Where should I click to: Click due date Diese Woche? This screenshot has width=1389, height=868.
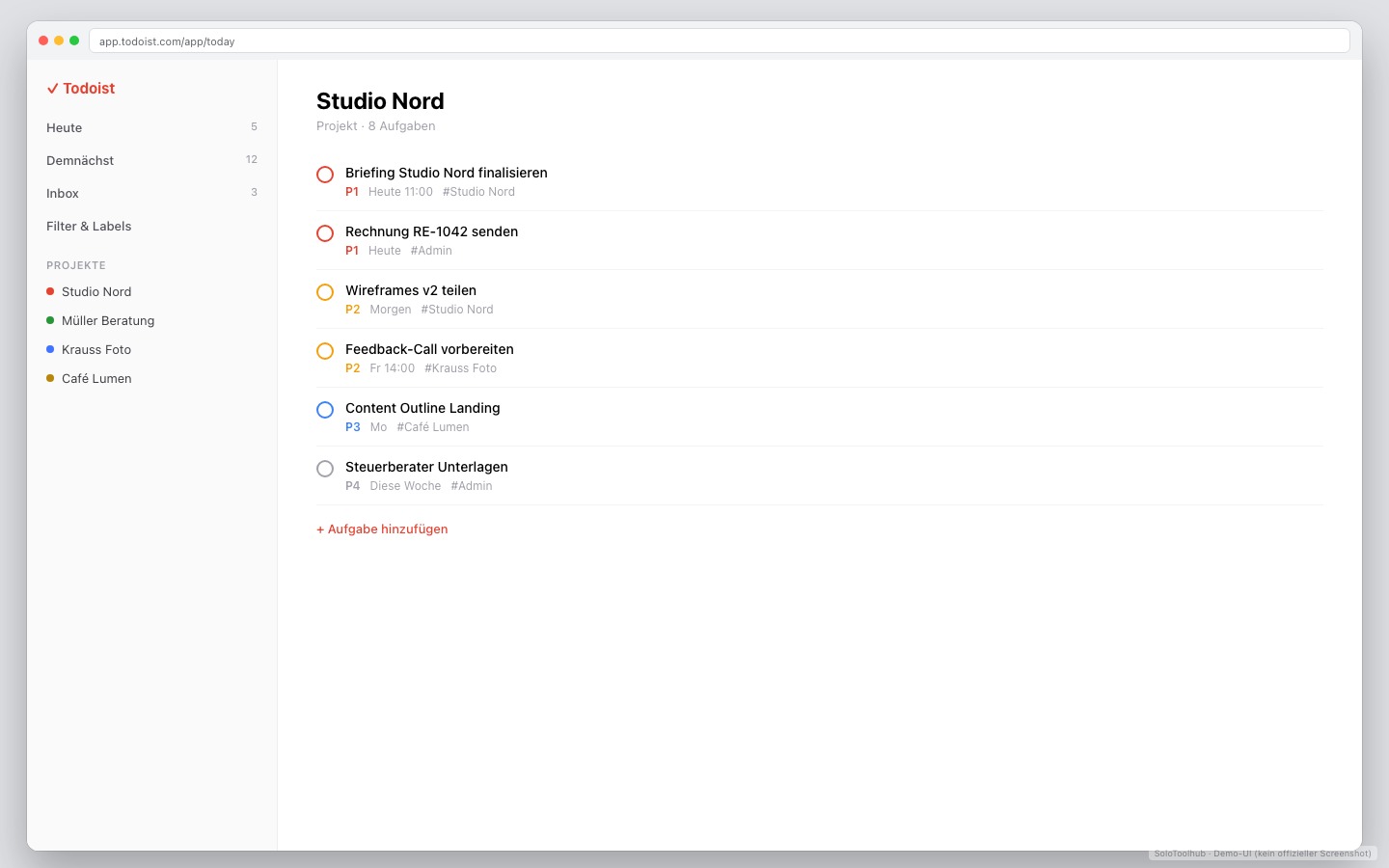click(x=405, y=486)
